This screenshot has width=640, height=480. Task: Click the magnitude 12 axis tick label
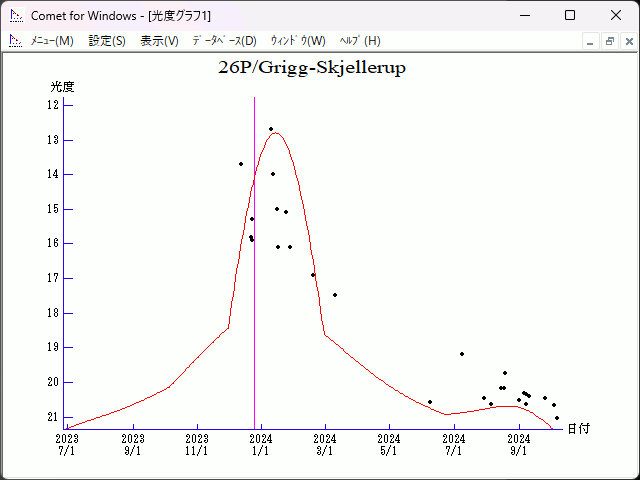coord(53,105)
